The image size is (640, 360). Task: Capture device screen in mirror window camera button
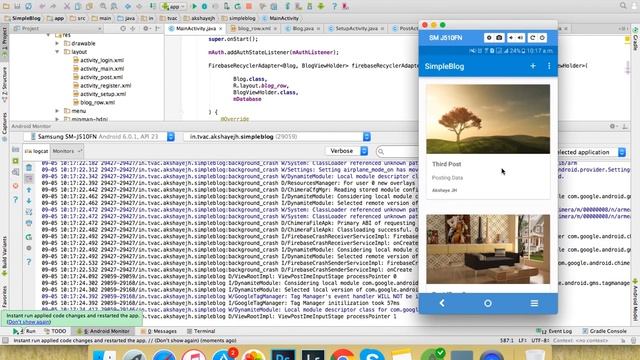[499, 38]
